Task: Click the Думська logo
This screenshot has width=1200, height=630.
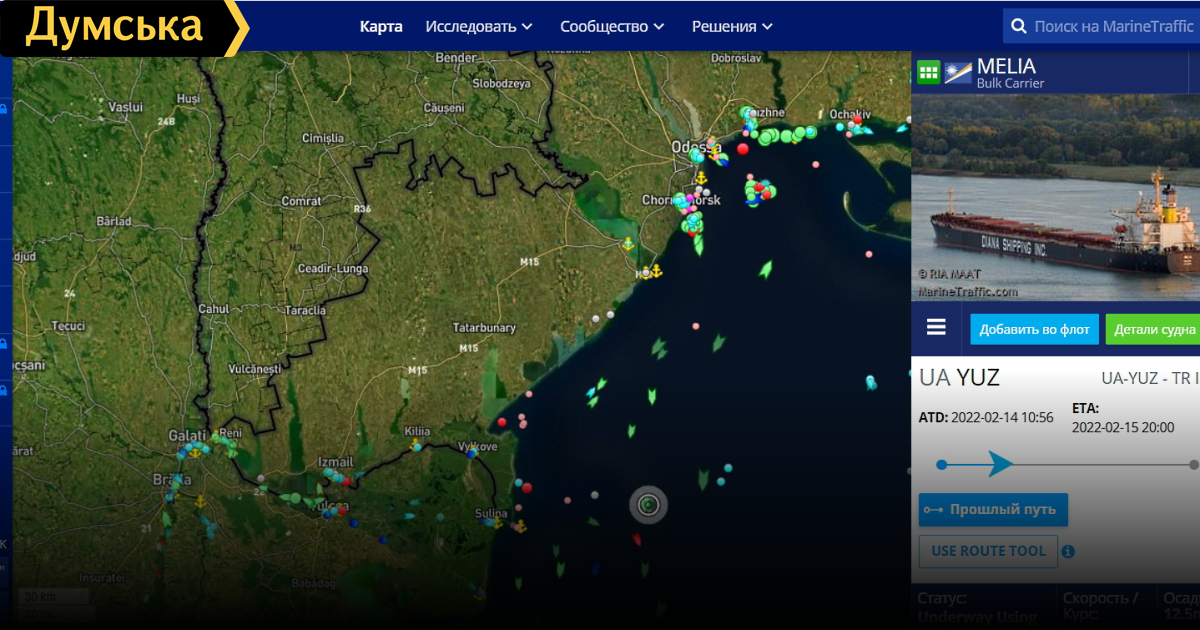Action: point(115,27)
